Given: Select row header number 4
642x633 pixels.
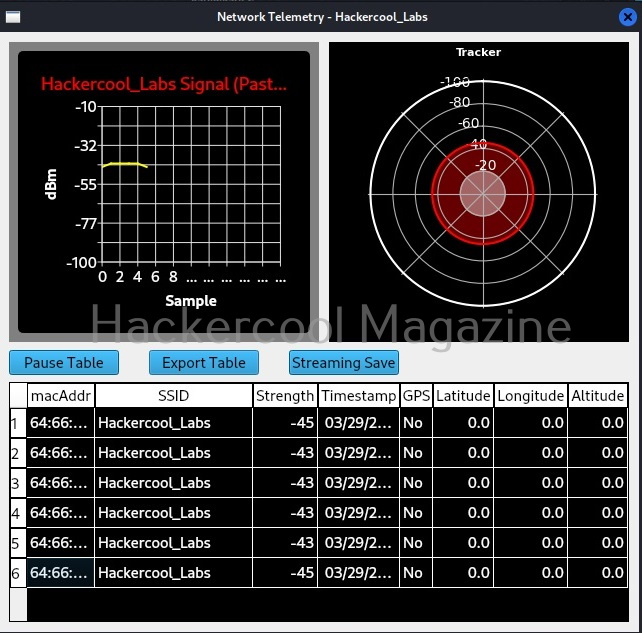Looking at the screenshot, I should click(18, 513).
